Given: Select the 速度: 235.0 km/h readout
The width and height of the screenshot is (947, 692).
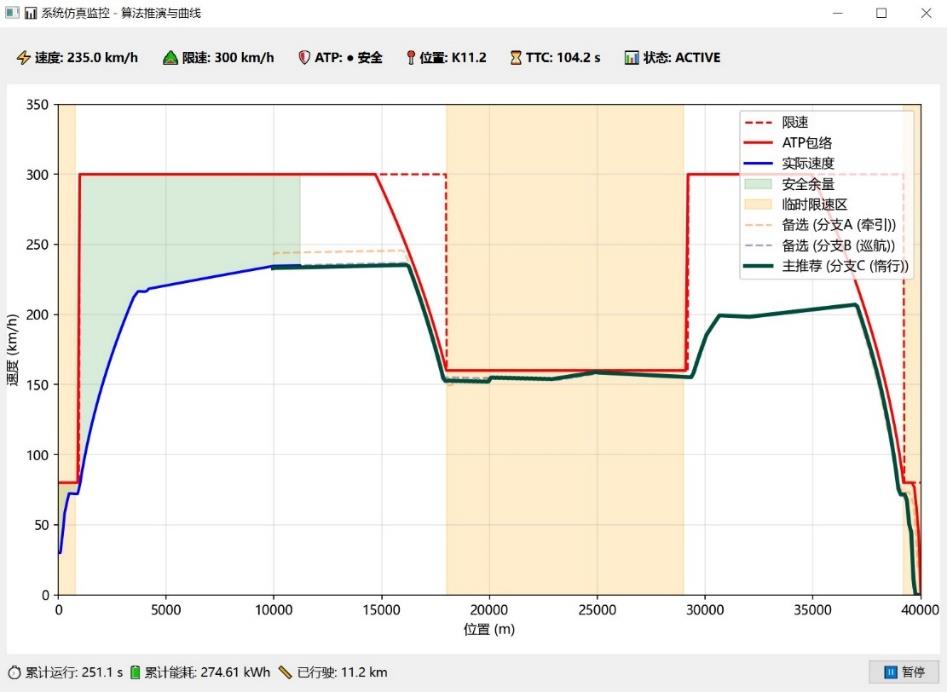Looking at the screenshot, I should click(86, 57).
